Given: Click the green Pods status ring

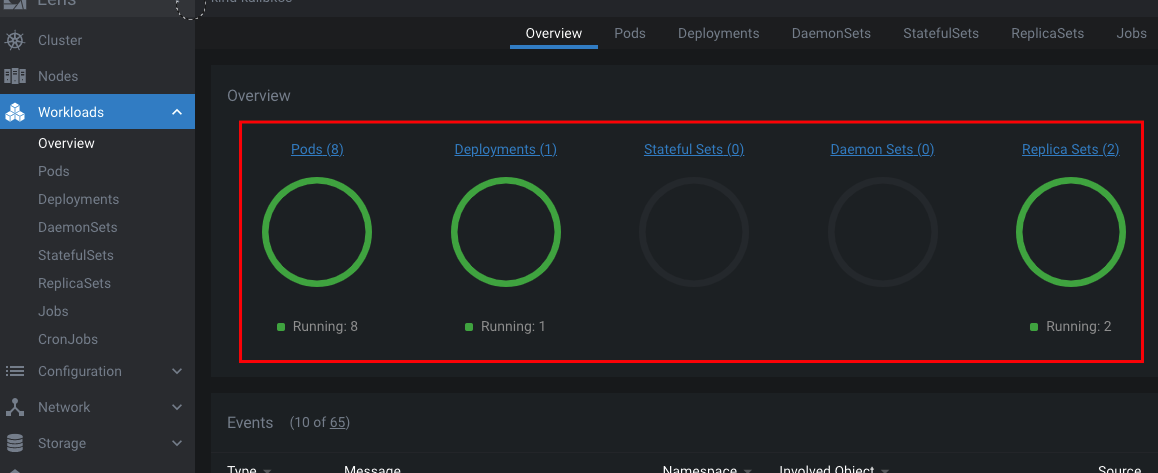Looking at the screenshot, I should click(x=317, y=232).
